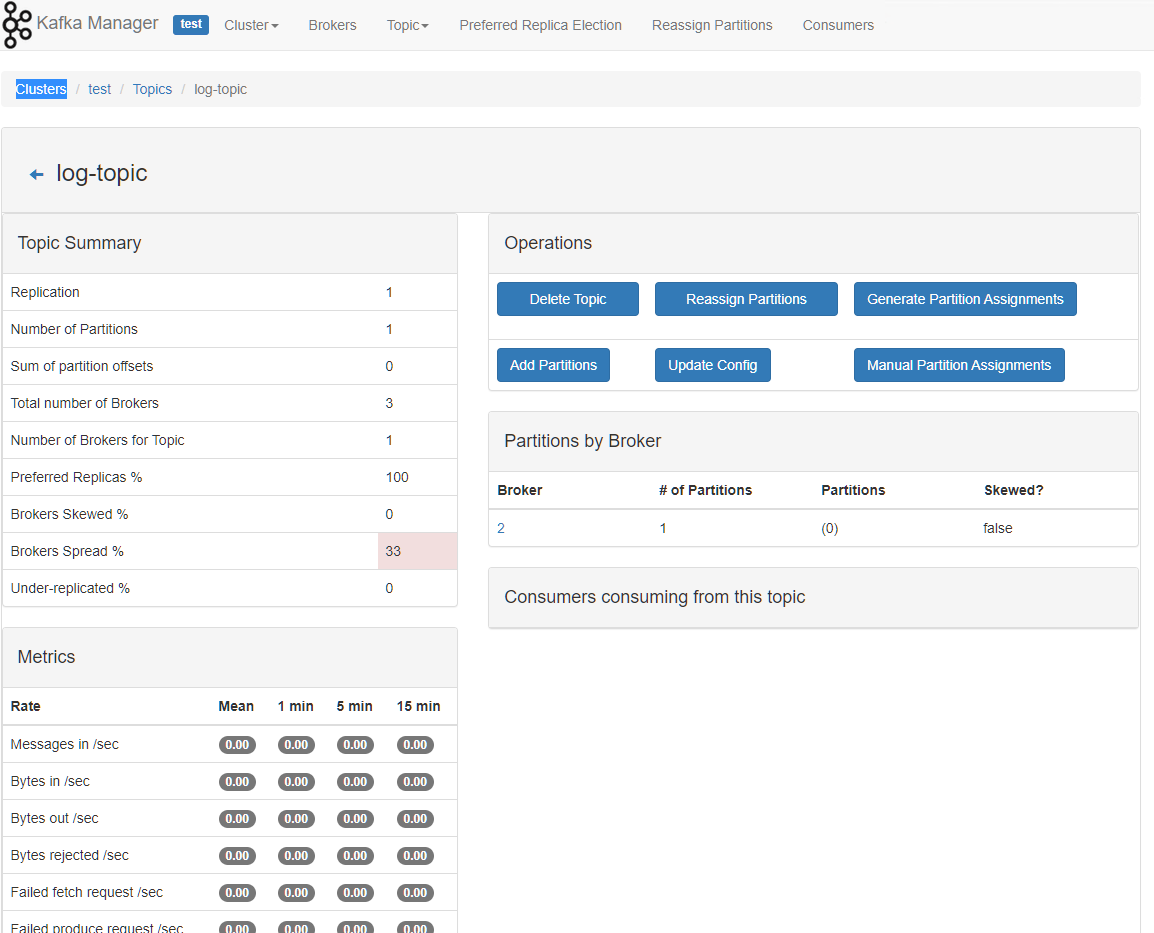Open the Cluster dropdown menu

pyautogui.click(x=251, y=25)
